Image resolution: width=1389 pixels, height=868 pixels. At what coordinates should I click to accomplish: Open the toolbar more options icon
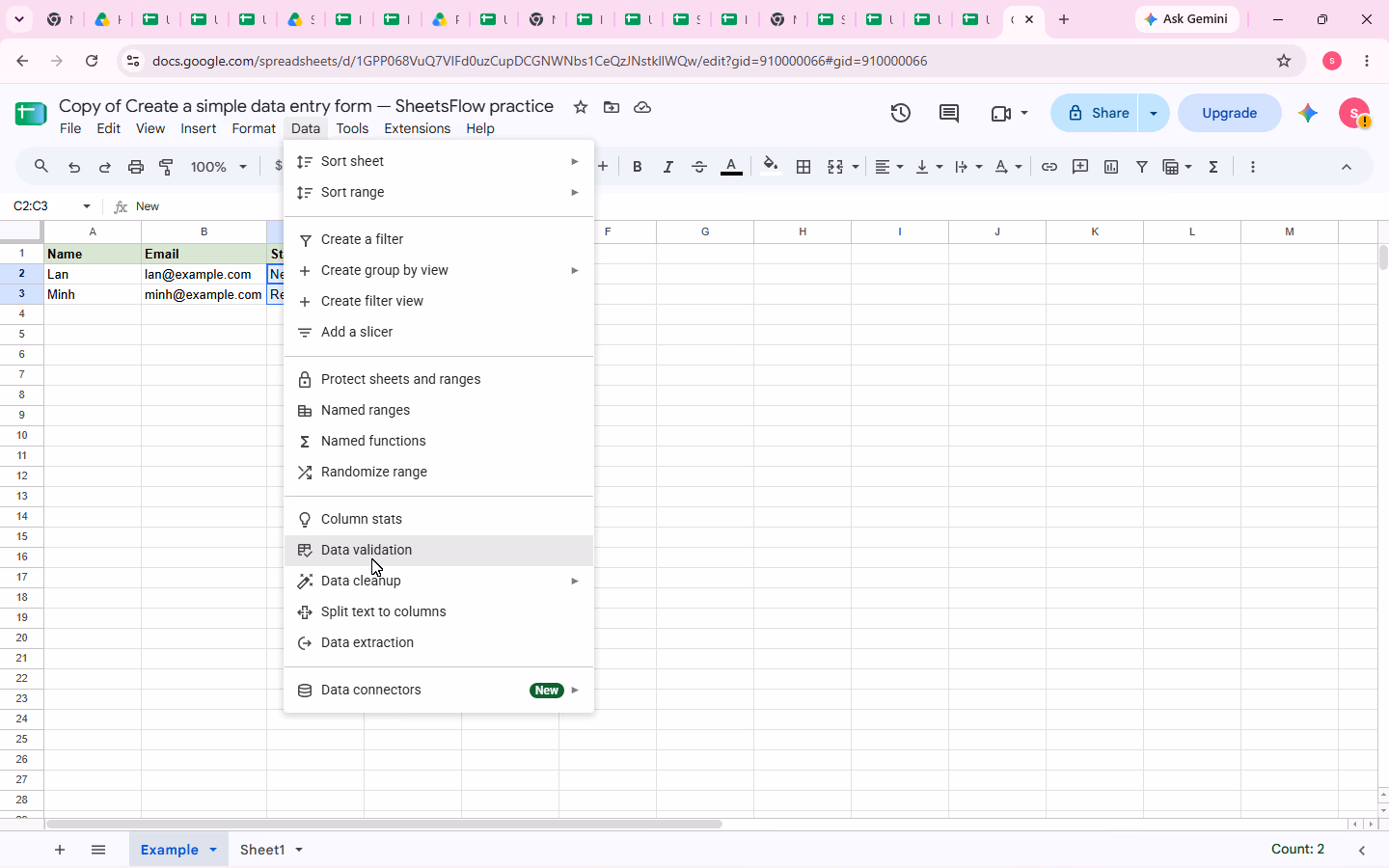(1253, 167)
